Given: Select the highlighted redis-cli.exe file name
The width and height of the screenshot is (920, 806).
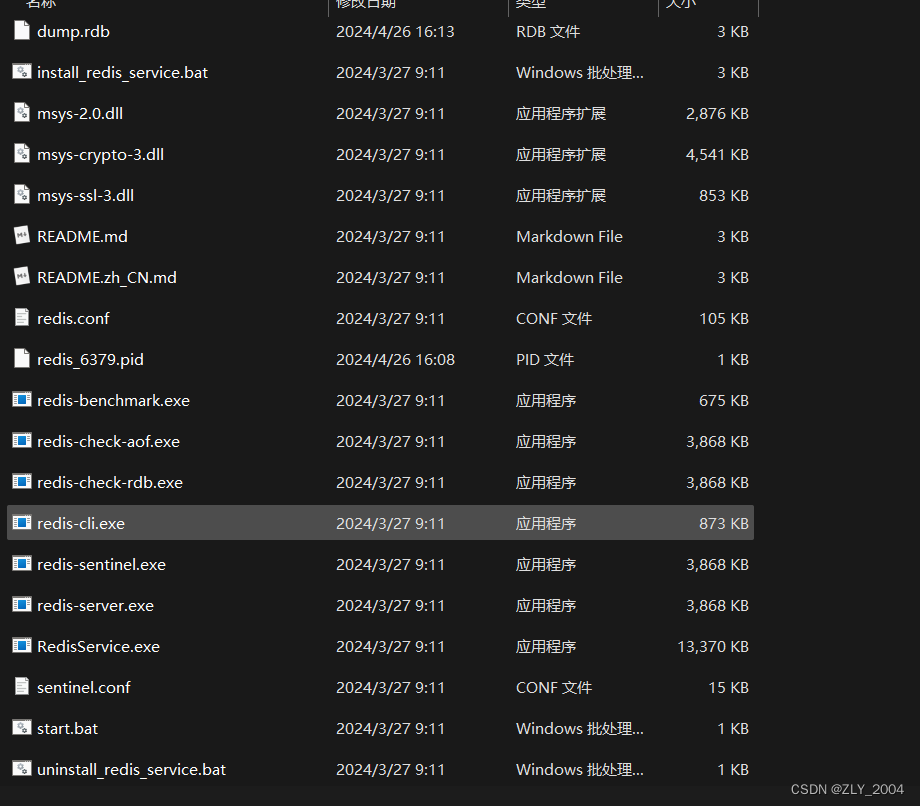Looking at the screenshot, I should 81,523.
